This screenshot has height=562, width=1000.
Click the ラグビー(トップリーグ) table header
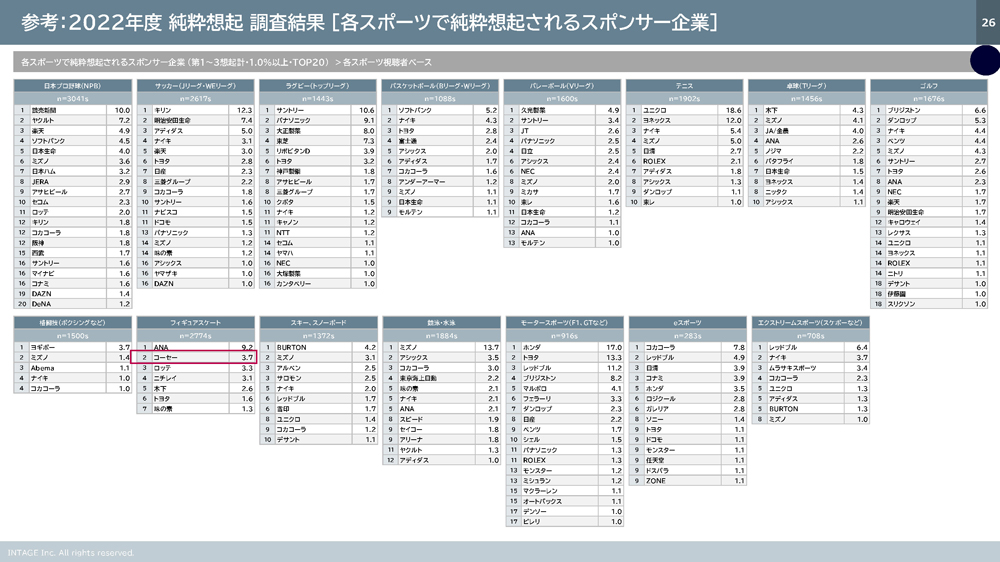(318, 85)
